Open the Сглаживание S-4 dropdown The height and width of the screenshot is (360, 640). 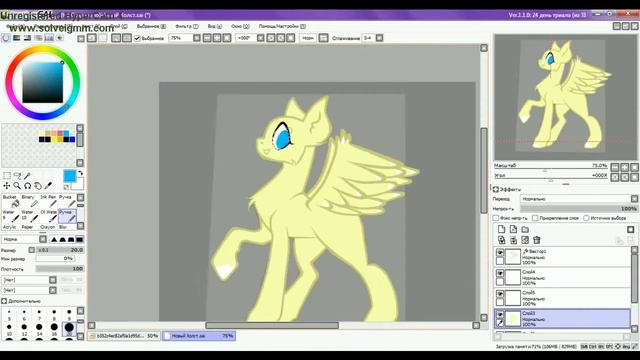coord(373,38)
